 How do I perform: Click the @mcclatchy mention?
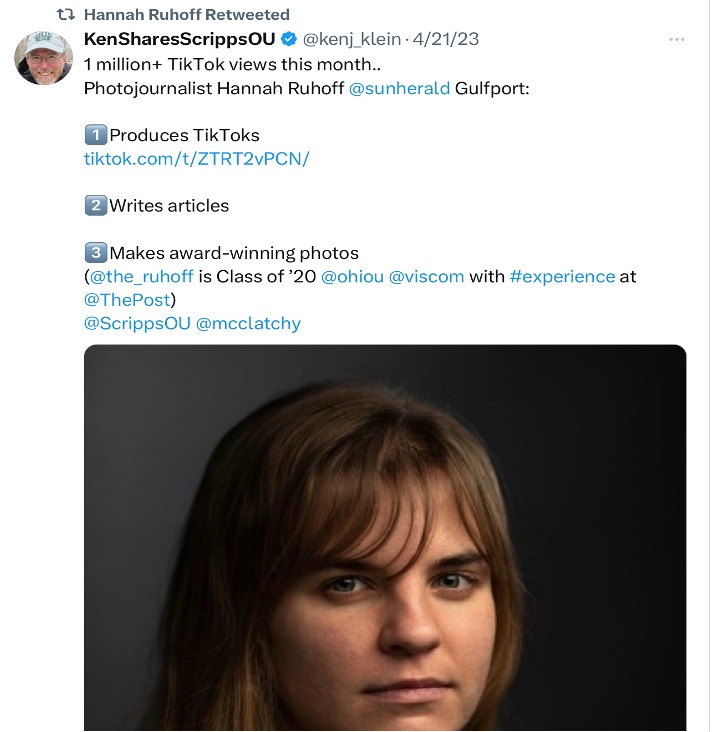248,323
